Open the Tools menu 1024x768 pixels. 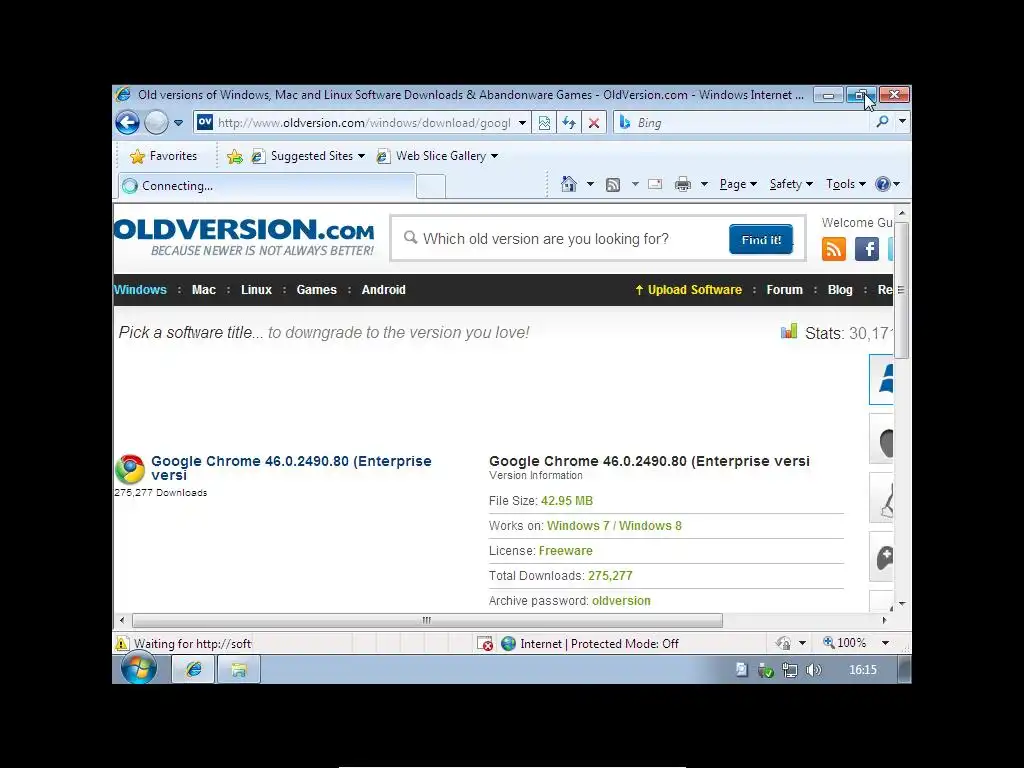[846, 184]
